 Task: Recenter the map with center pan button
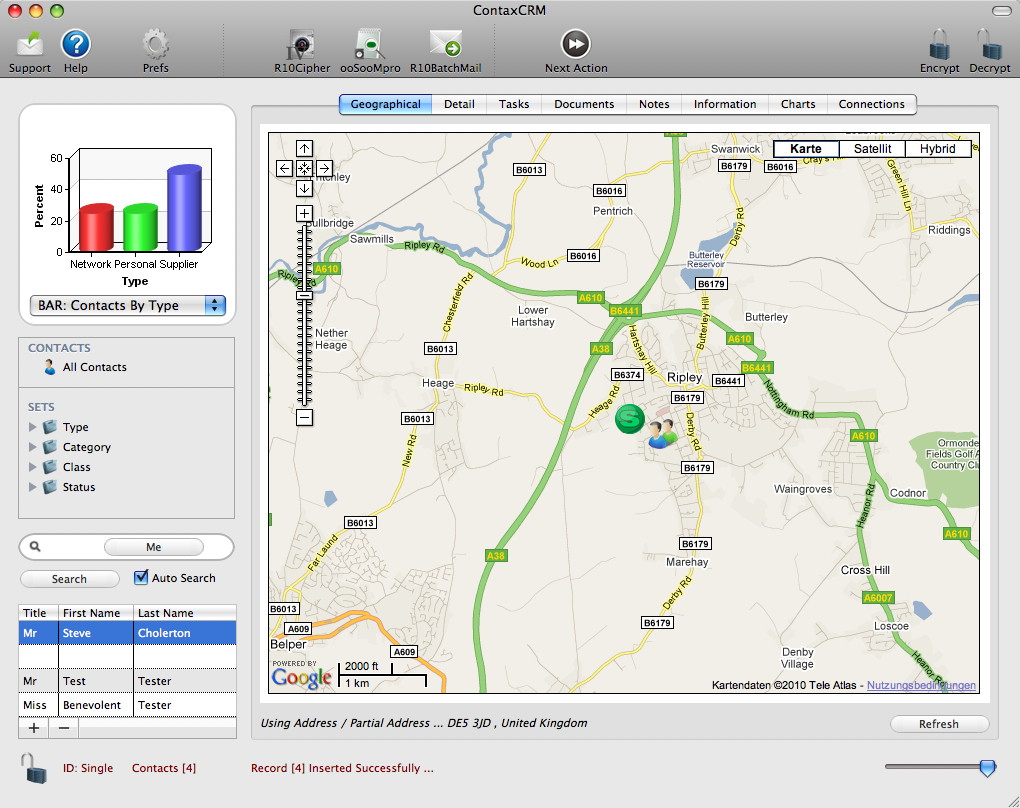[304, 168]
